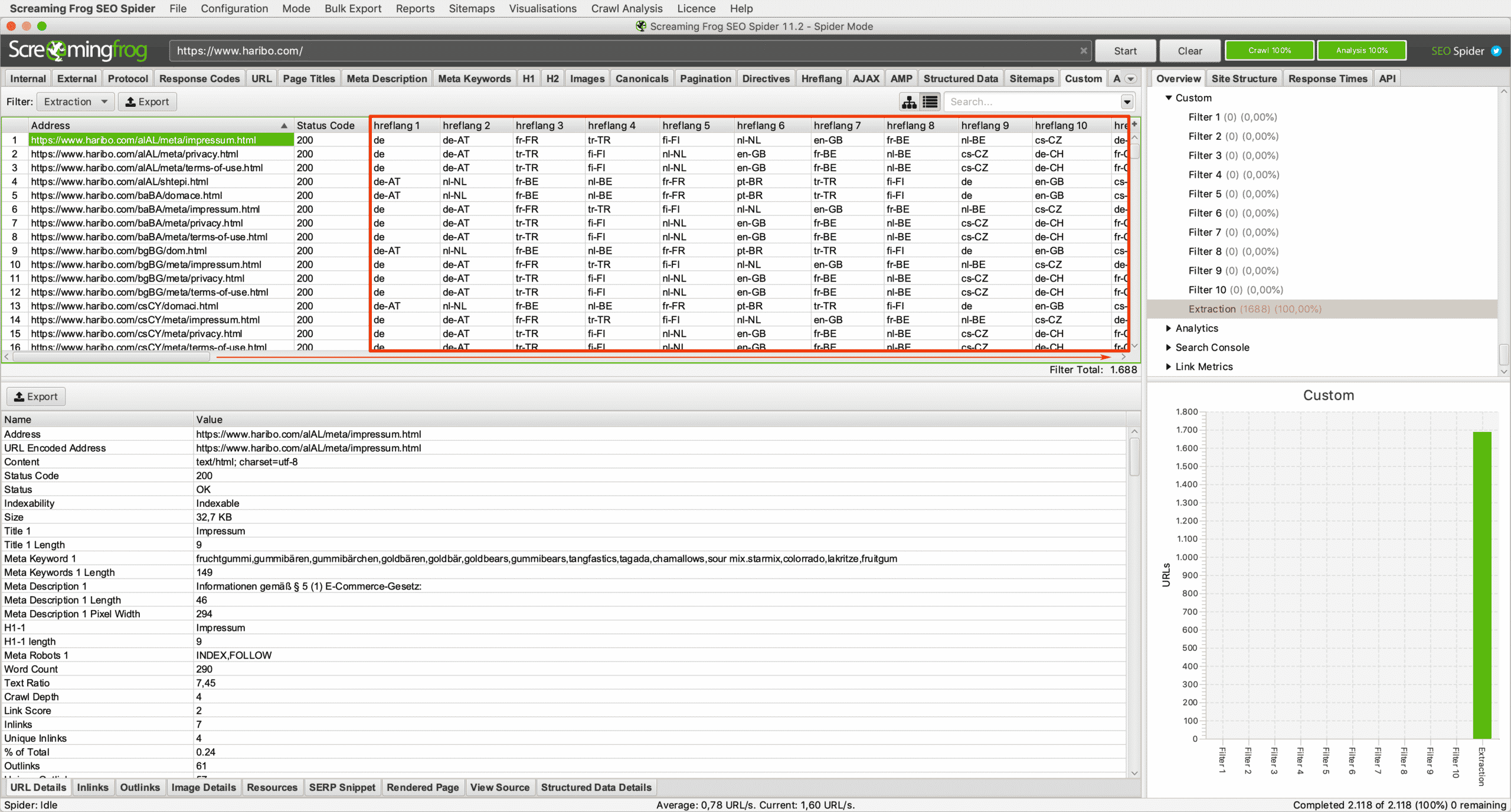
Task: Click the horizontal scrollbar of the results table
Action: click(112, 357)
